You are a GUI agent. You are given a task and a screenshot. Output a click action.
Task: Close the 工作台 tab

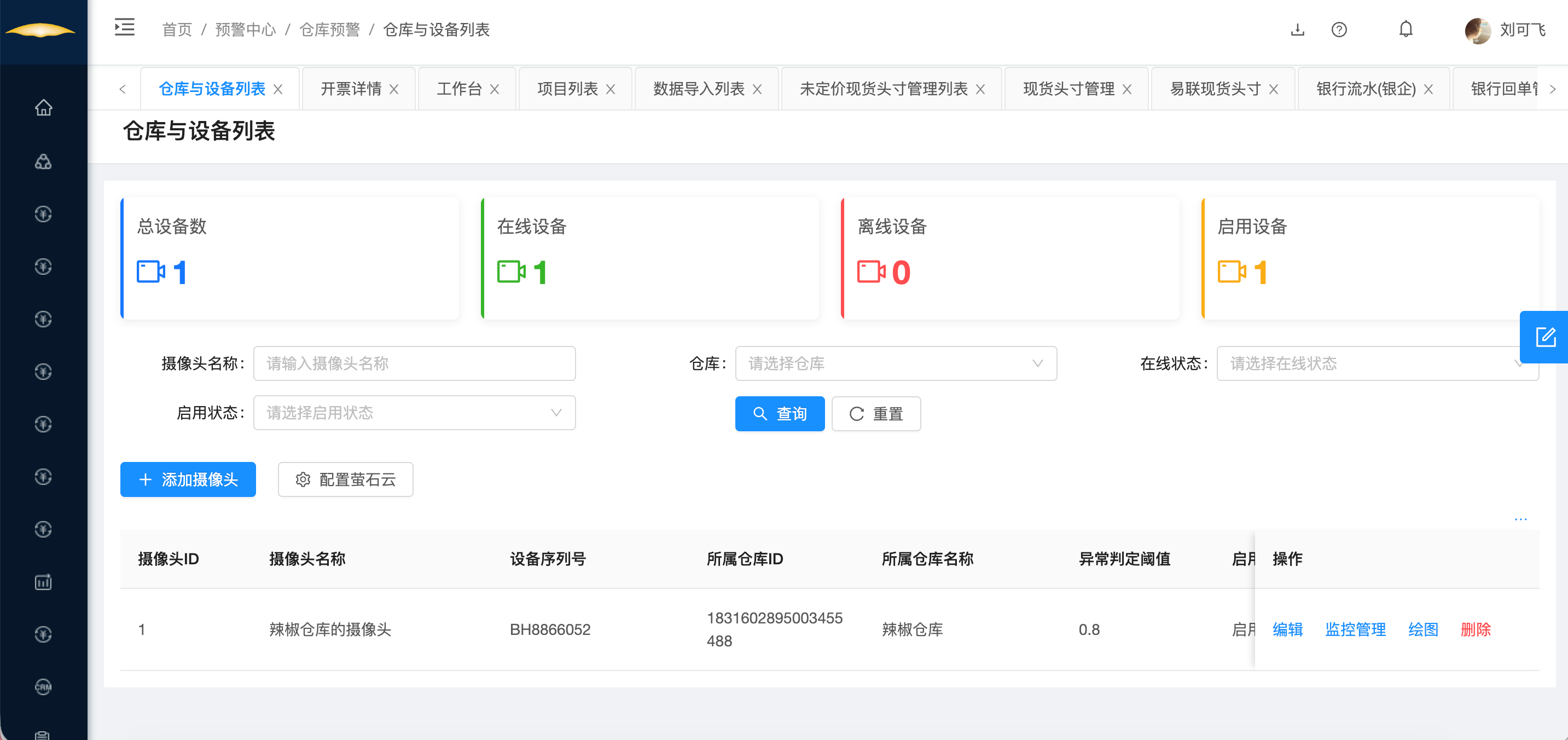(495, 89)
